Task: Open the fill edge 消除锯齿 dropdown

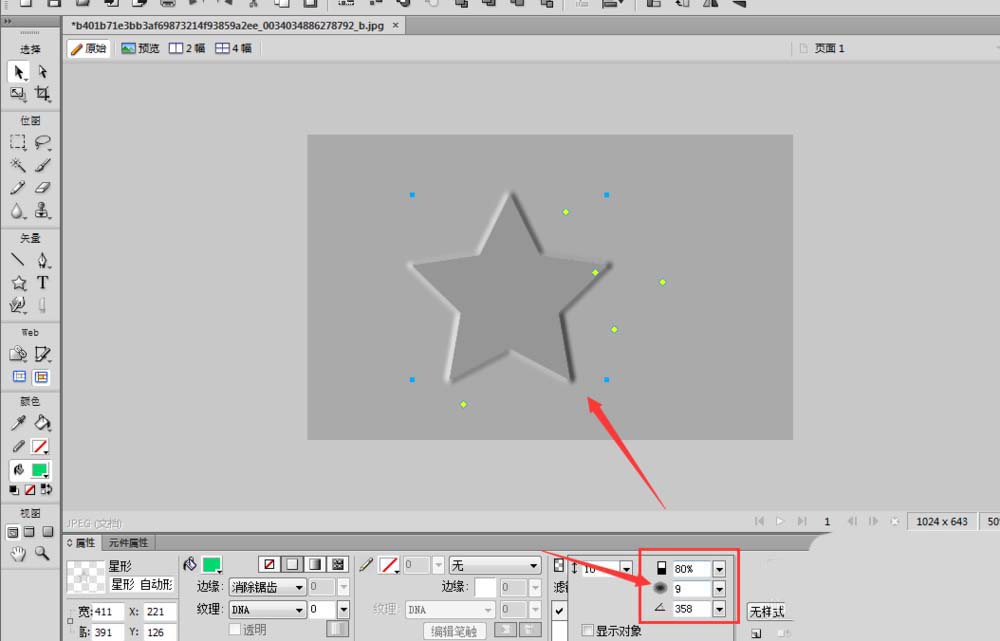Action: tap(268, 587)
